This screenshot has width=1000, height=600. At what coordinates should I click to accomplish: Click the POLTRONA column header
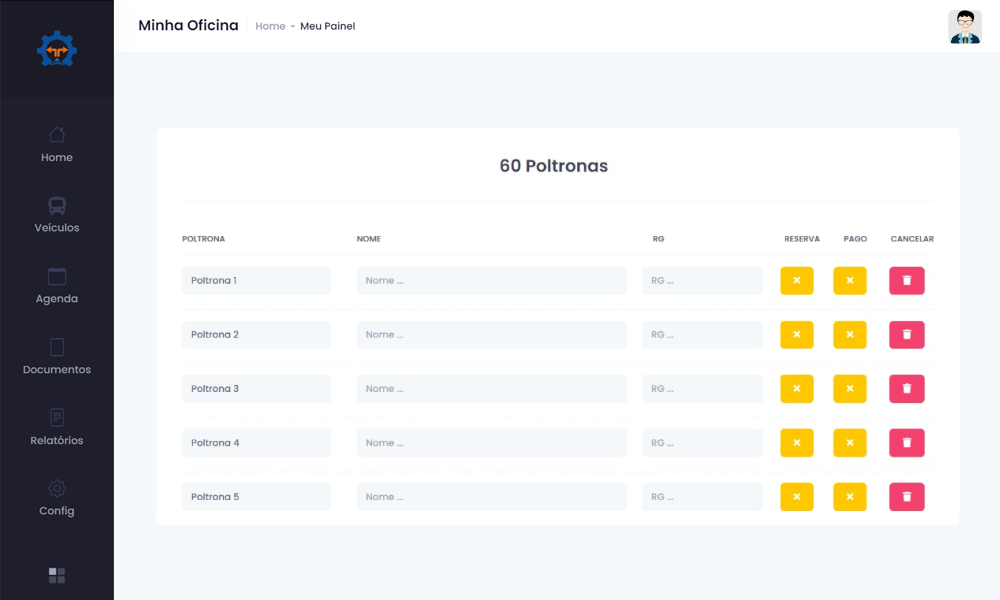click(203, 239)
